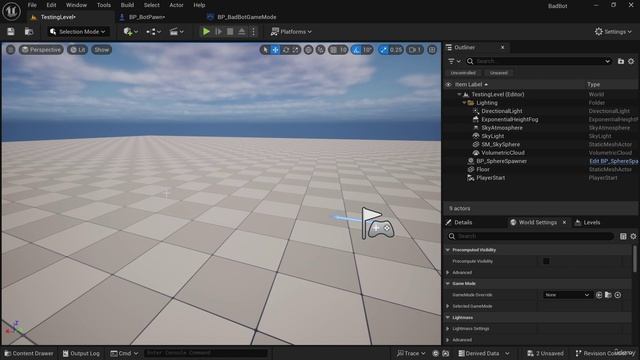The image size is (640, 360).
Task: Open the Outliner filter menu
Action: (454, 61)
